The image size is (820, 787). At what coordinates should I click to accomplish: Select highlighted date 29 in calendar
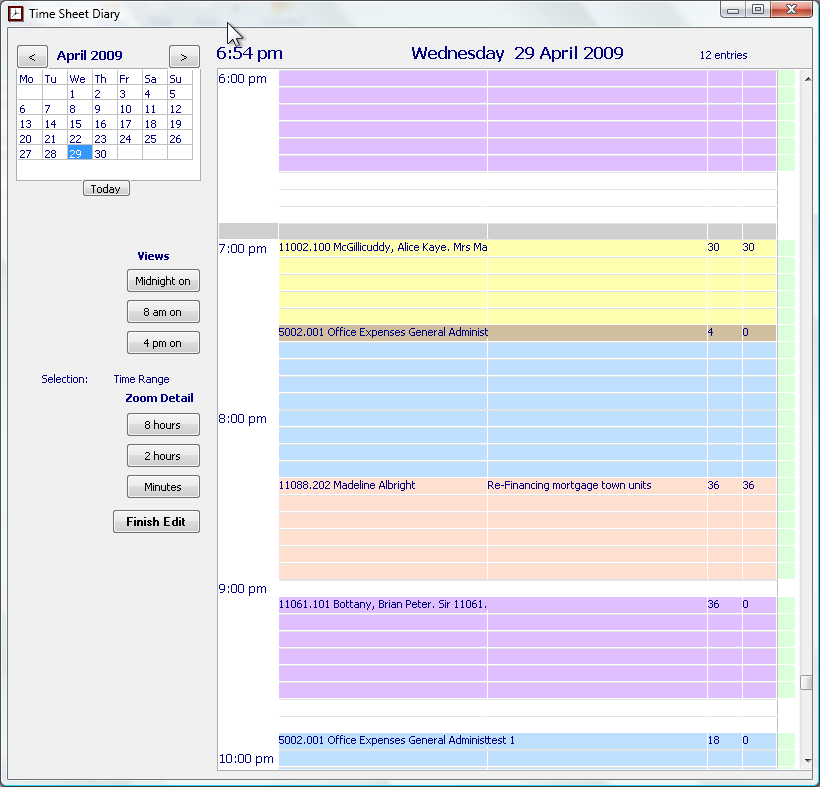(77, 154)
